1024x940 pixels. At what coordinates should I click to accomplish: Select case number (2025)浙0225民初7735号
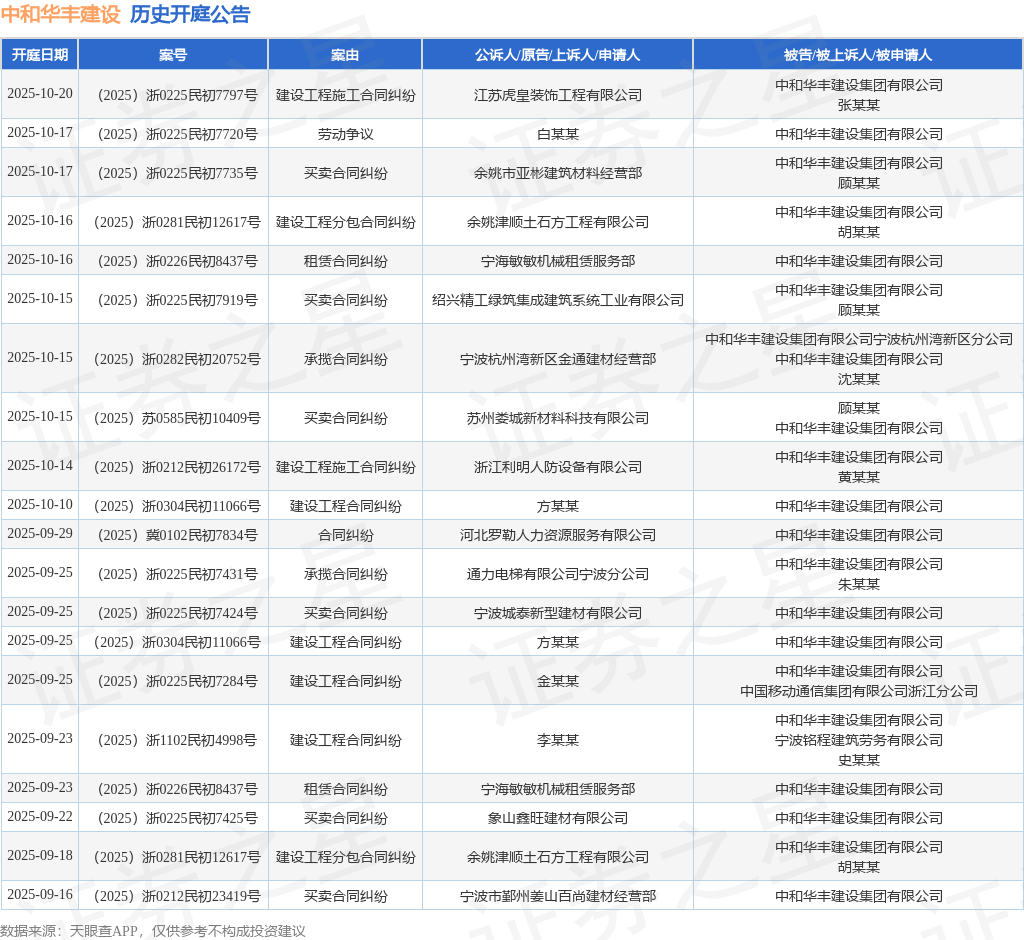(x=177, y=174)
